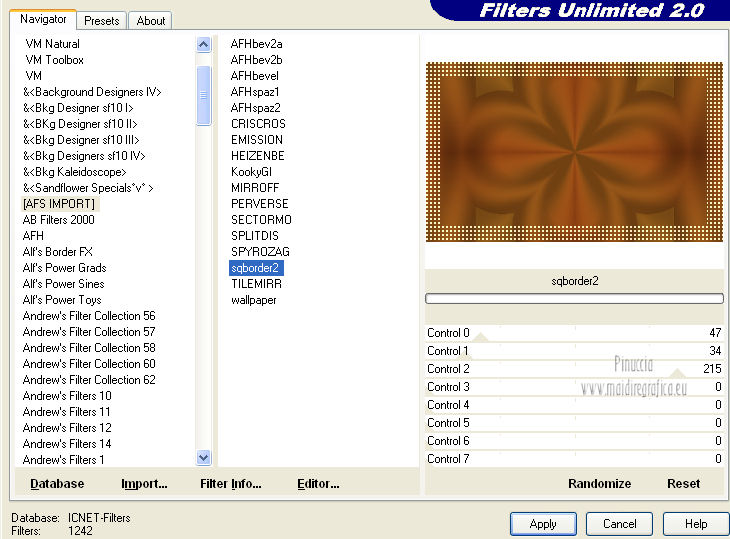Select VM Natural category
Viewport: 730px width, 539px height.
[53, 44]
